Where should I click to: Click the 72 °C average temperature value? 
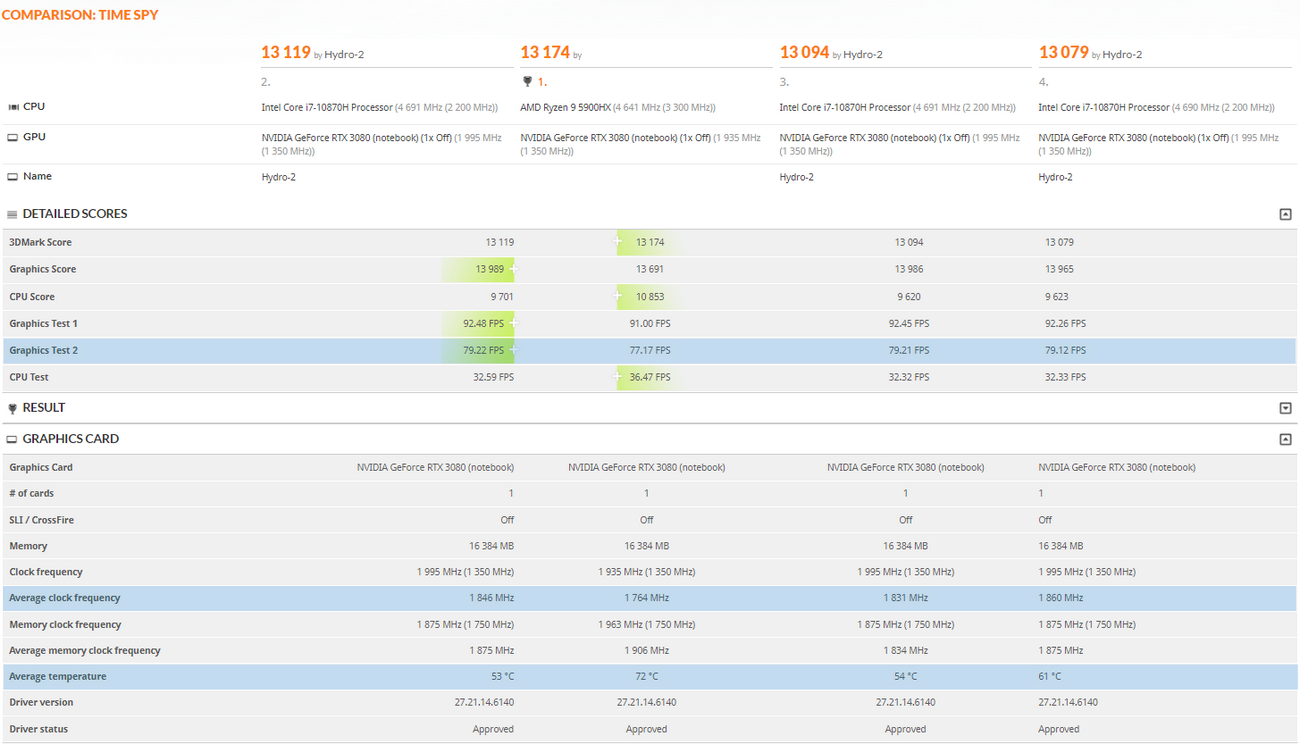(x=647, y=676)
